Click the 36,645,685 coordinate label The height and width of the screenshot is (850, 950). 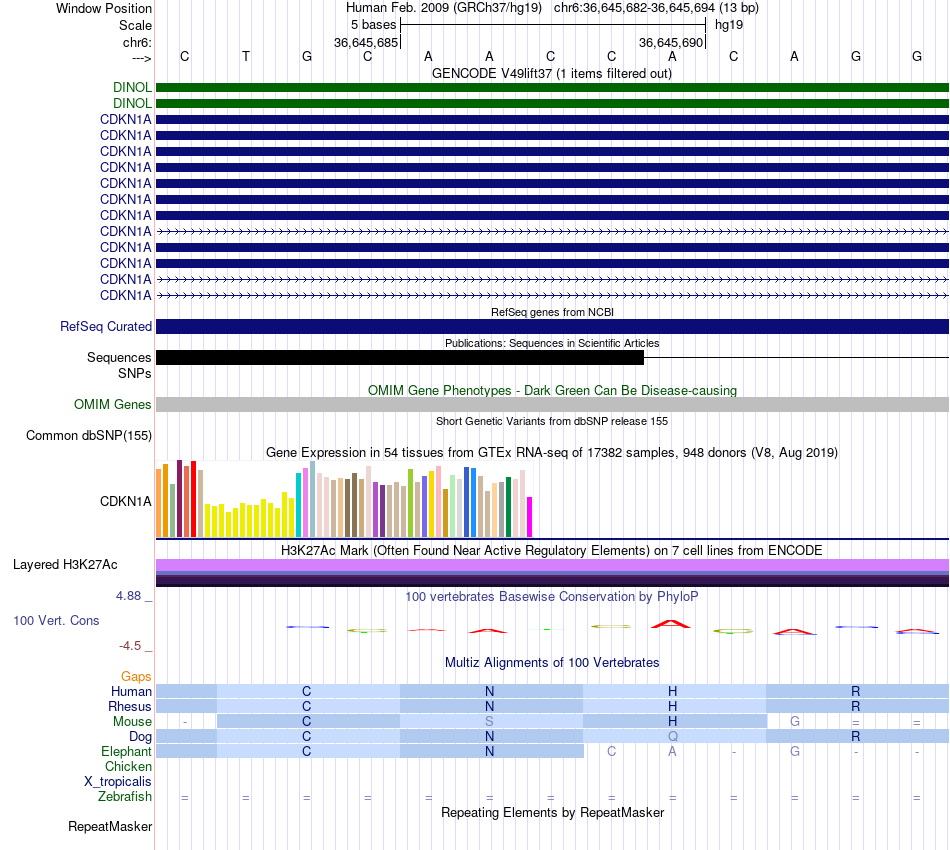(366, 42)
